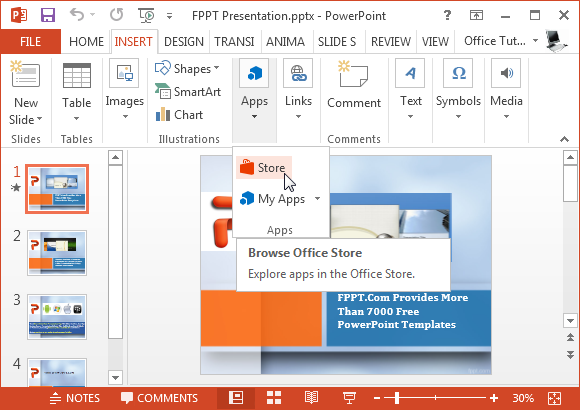Select slide 2 thumbnail
This screenshot has width=580, height=410.
point(57,253)
